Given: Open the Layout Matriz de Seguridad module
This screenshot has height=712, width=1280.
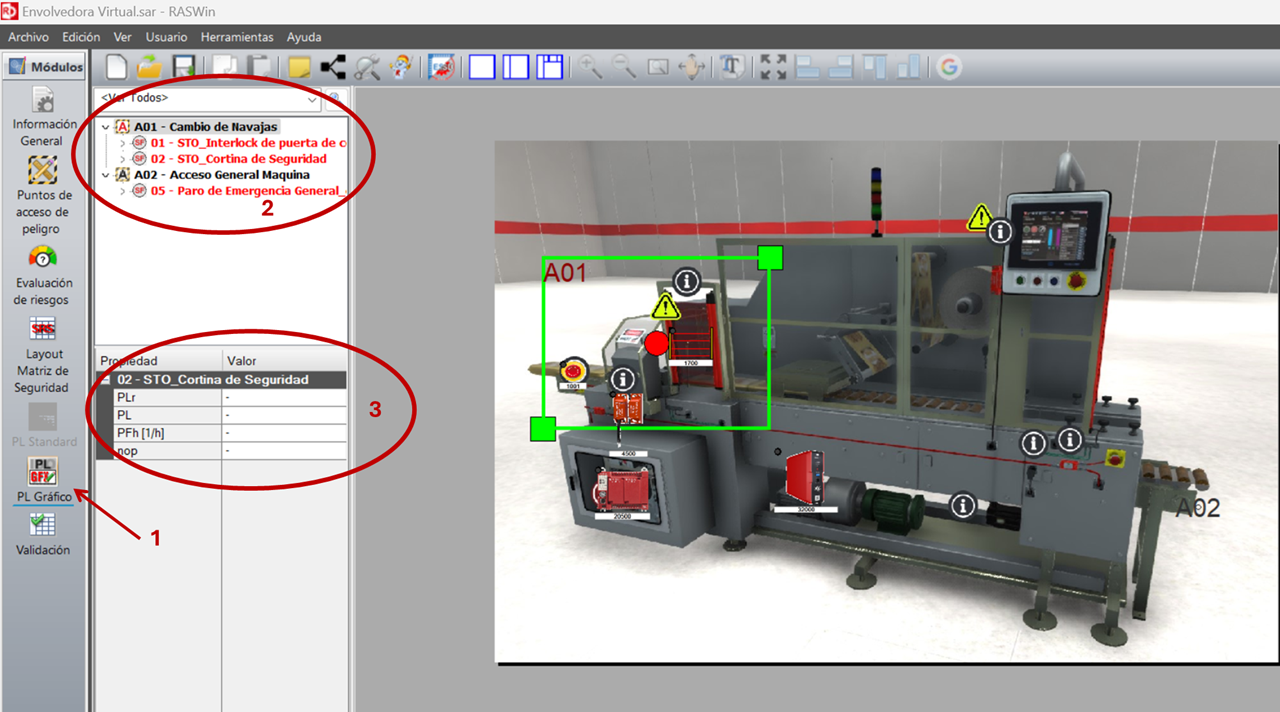Looking at the screenshot, I should point(43,355).
